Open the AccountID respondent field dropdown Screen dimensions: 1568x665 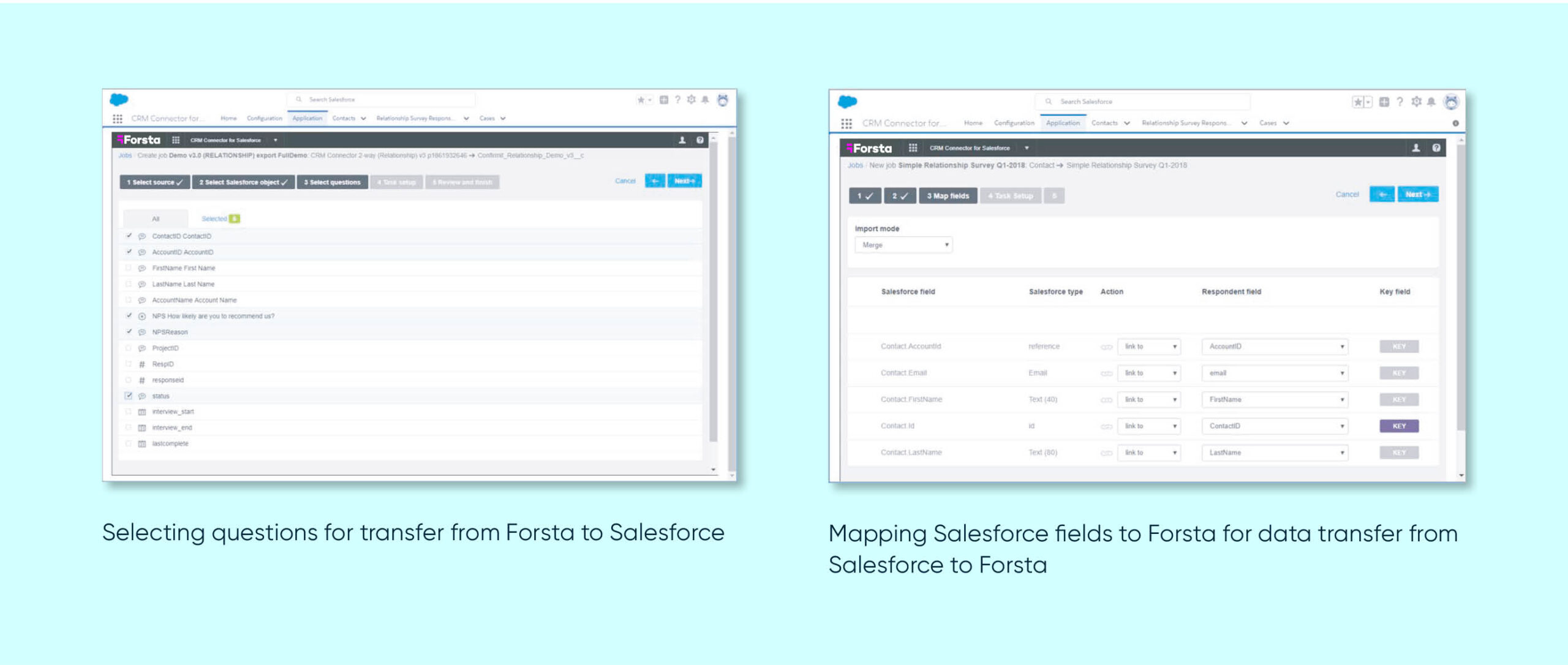1275,347
